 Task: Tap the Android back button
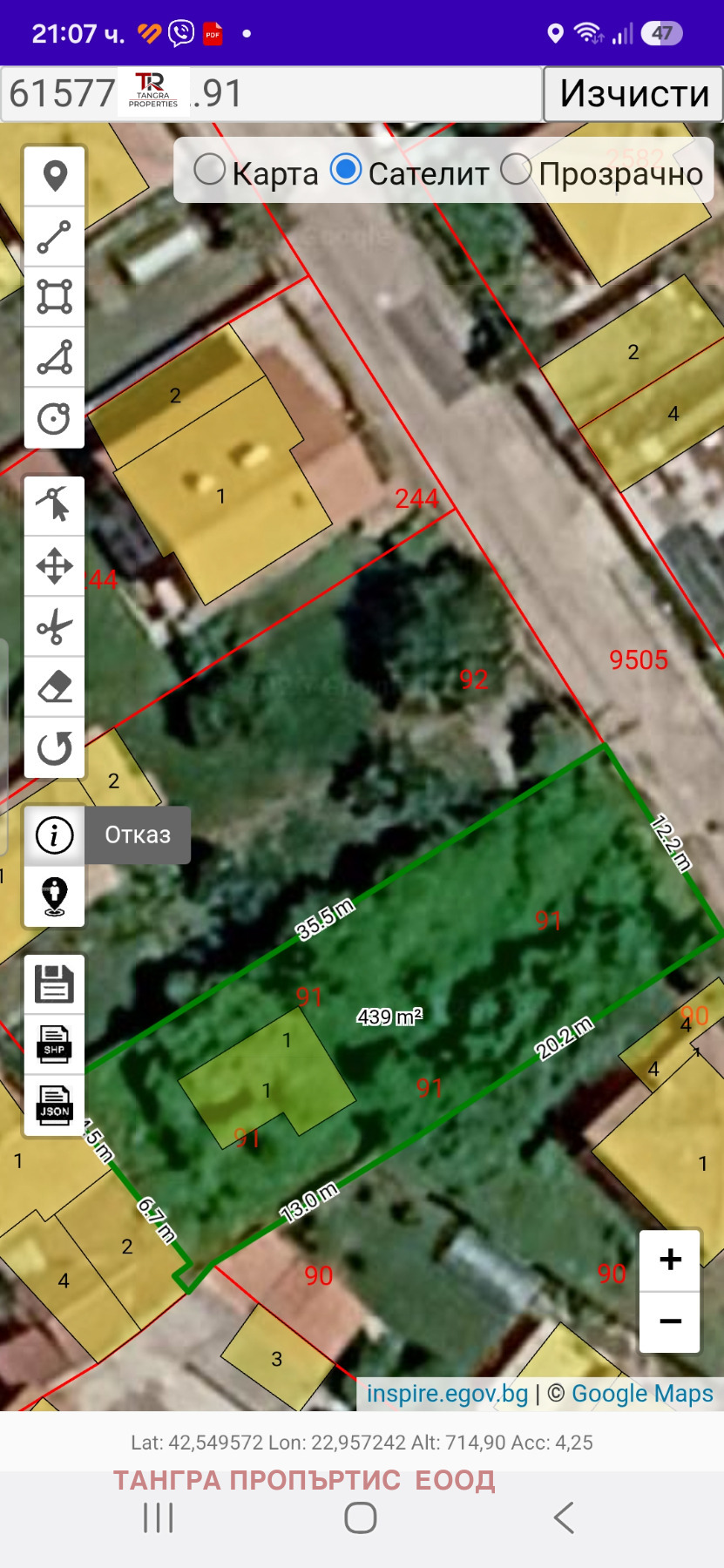[564, 1518]
